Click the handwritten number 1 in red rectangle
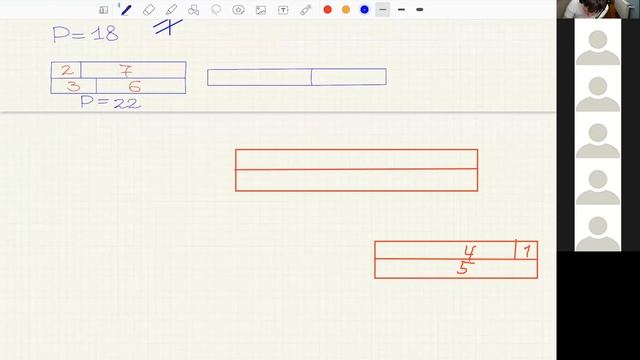 [x=527, y=251]
